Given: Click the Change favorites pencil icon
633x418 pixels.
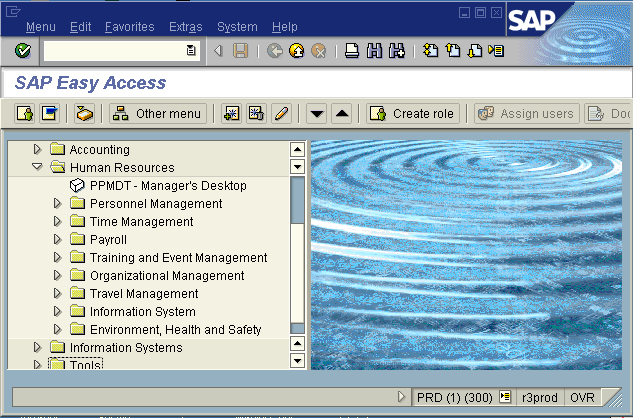Looking at the screenshot, I should pyautogui.click(x=281, y=113).
